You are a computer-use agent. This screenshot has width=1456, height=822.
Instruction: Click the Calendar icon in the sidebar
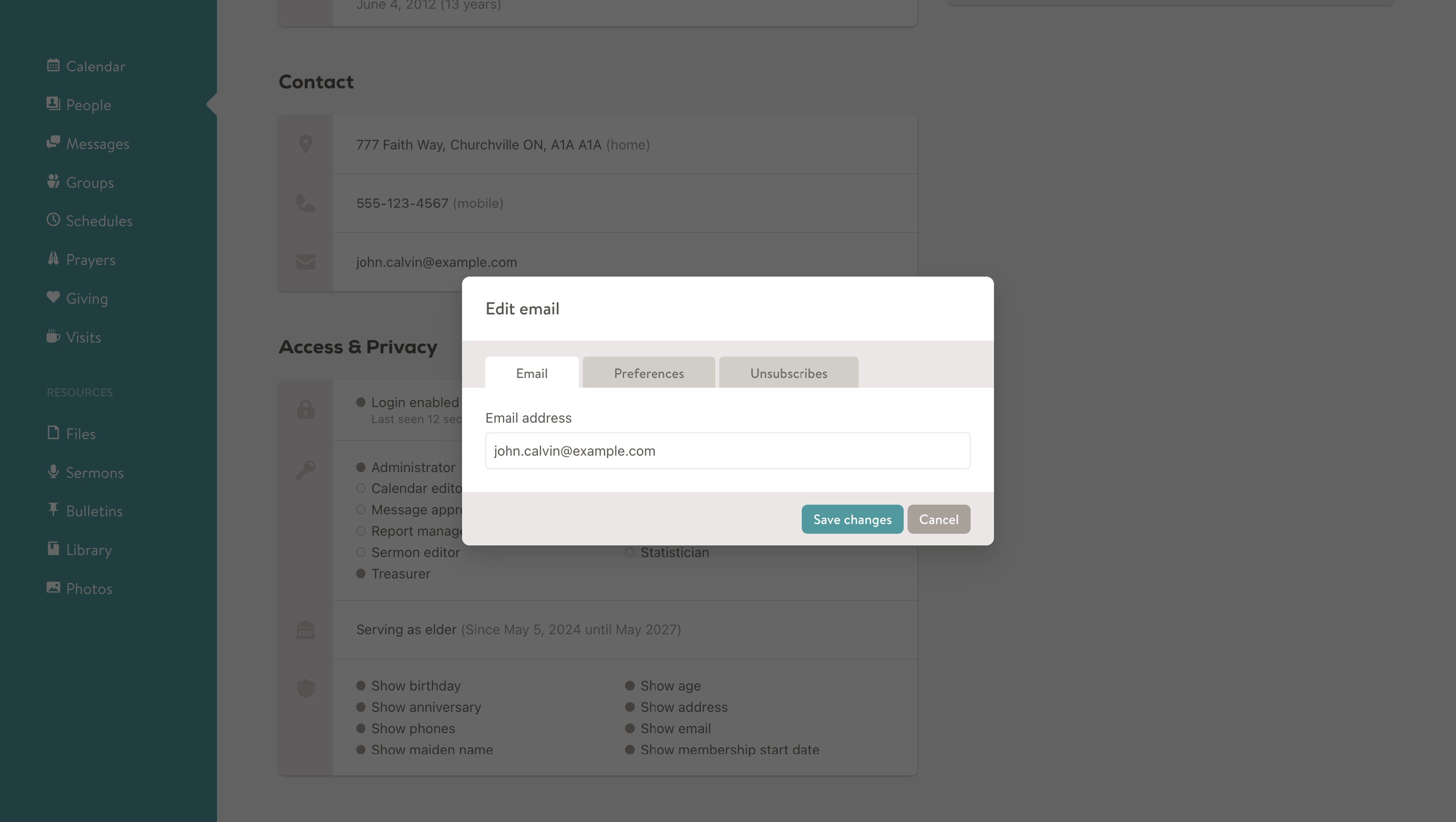click(x=53, y=66)
